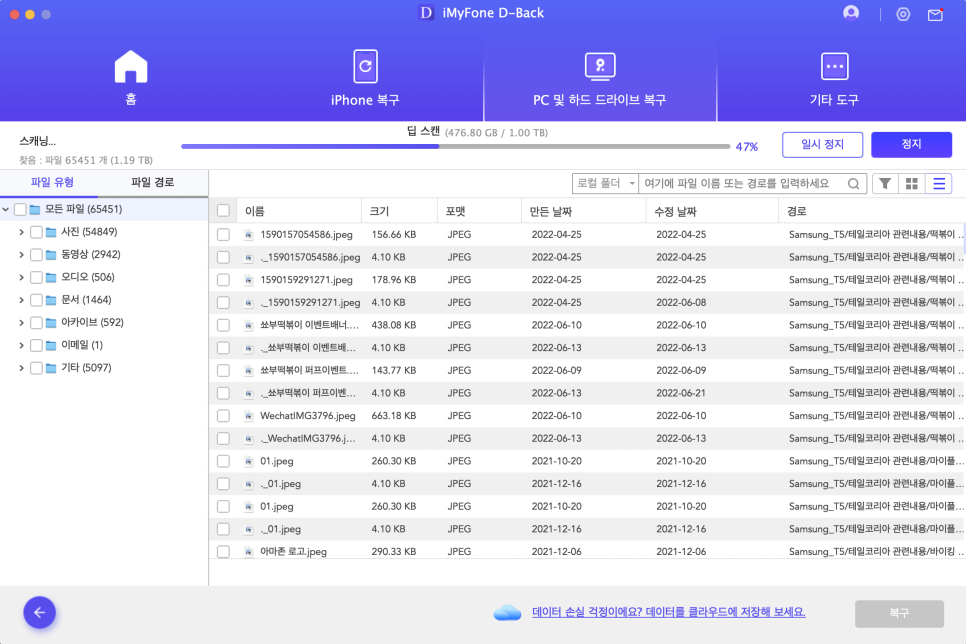Click file icon of 아마존 로고.jpeg

(249, 552)
